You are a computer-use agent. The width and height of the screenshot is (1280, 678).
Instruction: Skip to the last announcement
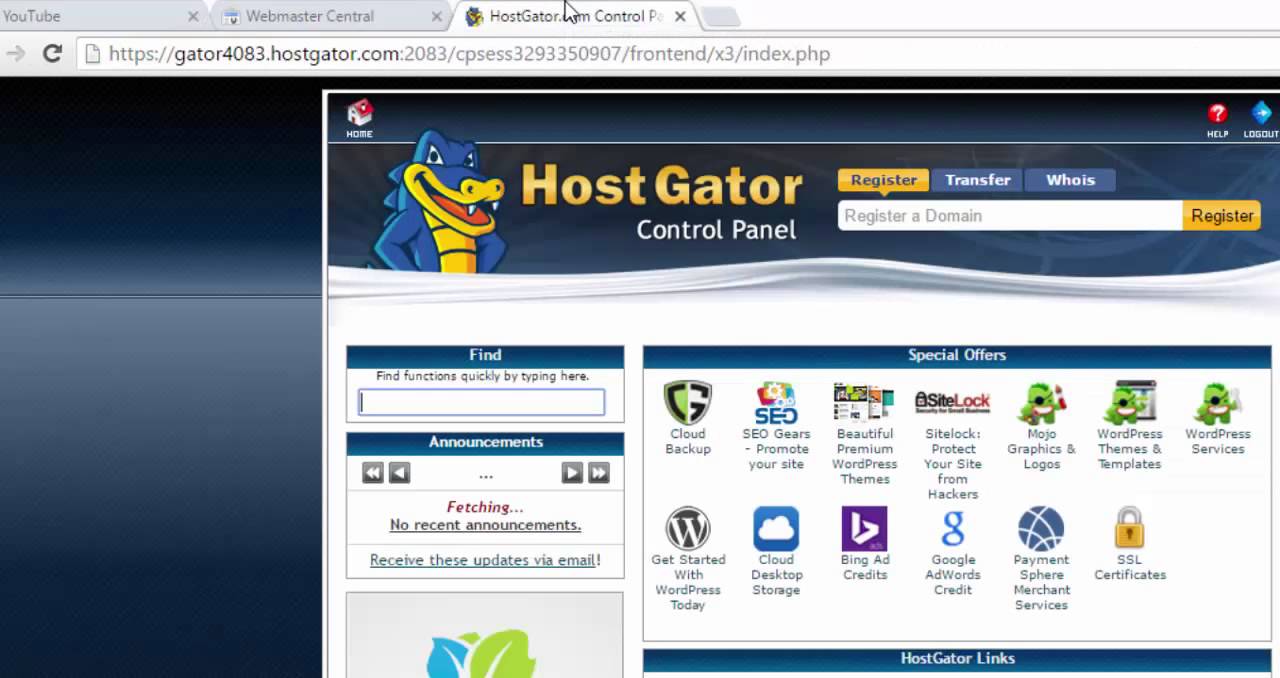(598, 473)
